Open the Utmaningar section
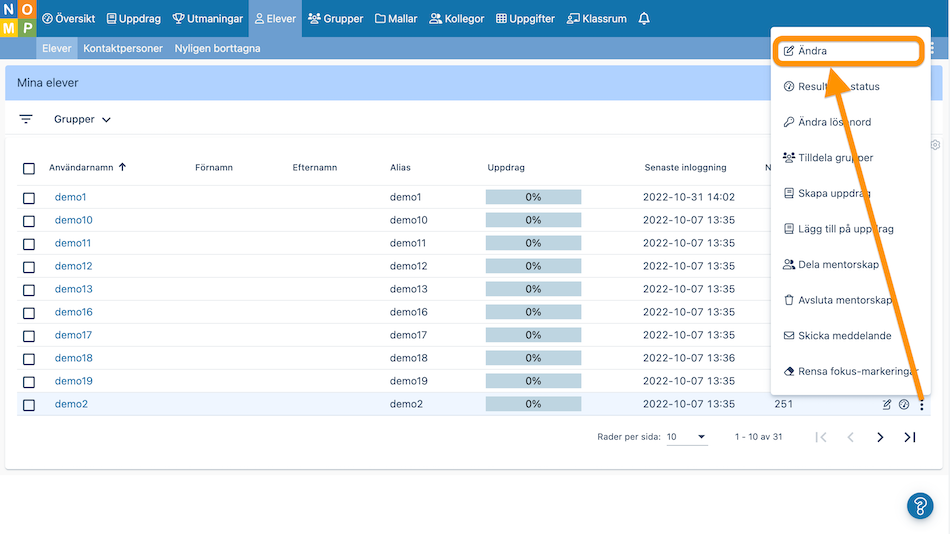The image size is (950, 534). coord(208,19)
